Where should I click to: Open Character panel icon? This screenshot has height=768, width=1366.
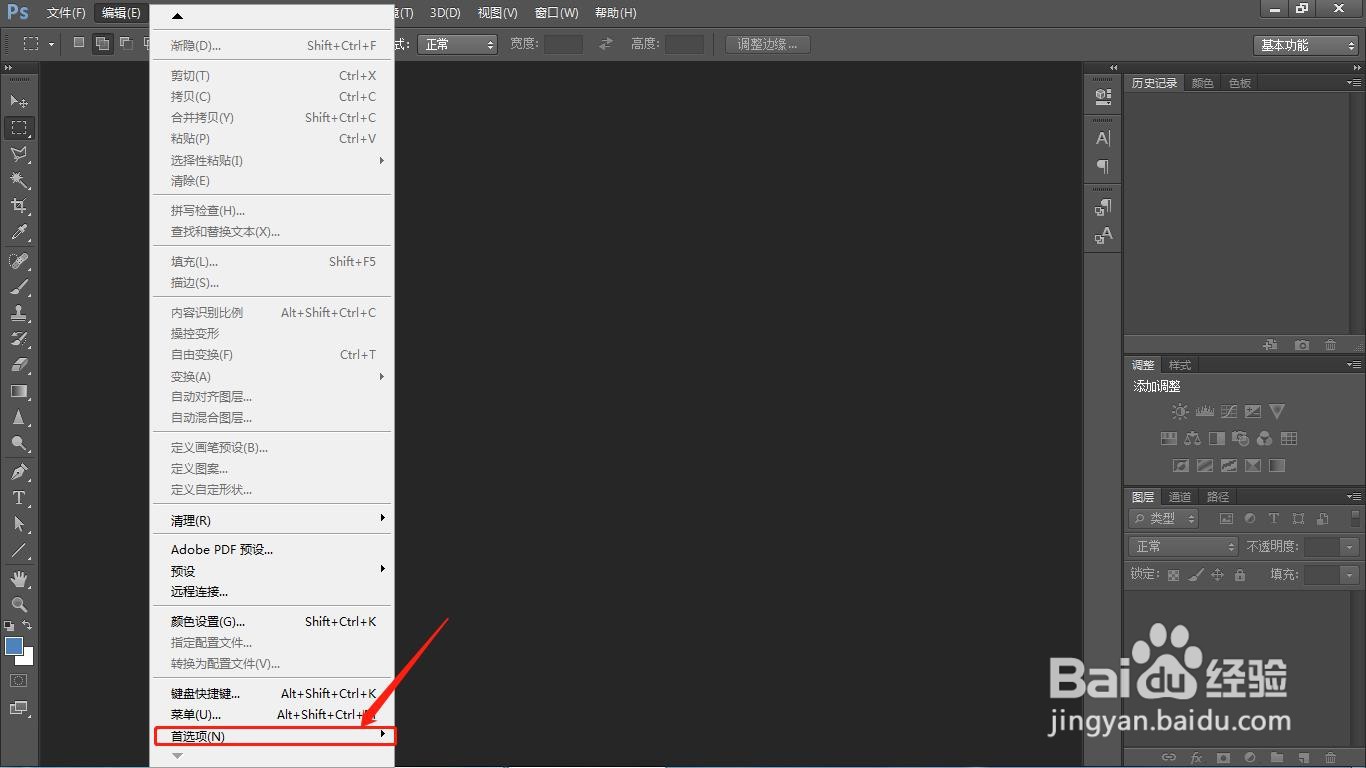point(1103,139)
